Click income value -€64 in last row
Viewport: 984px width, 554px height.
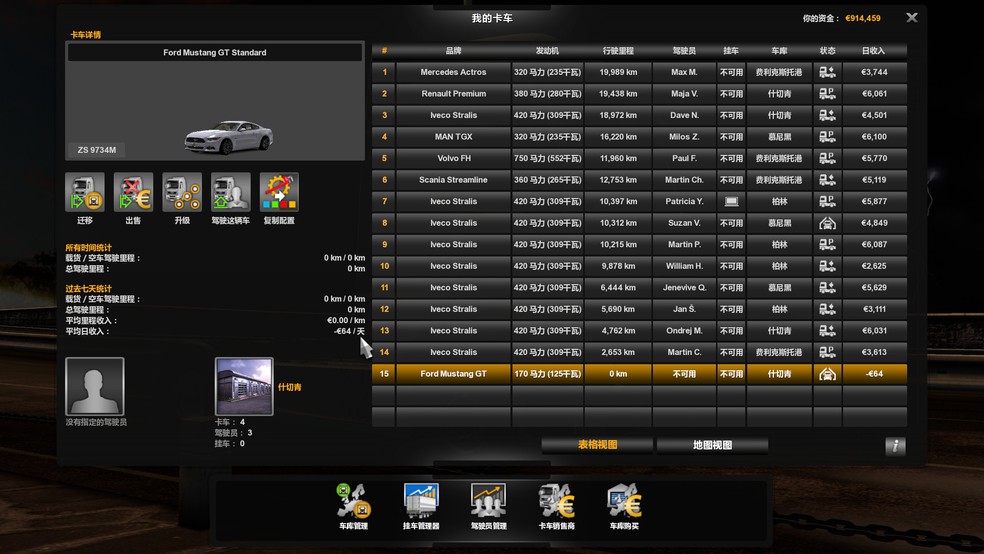coord(874,374)
